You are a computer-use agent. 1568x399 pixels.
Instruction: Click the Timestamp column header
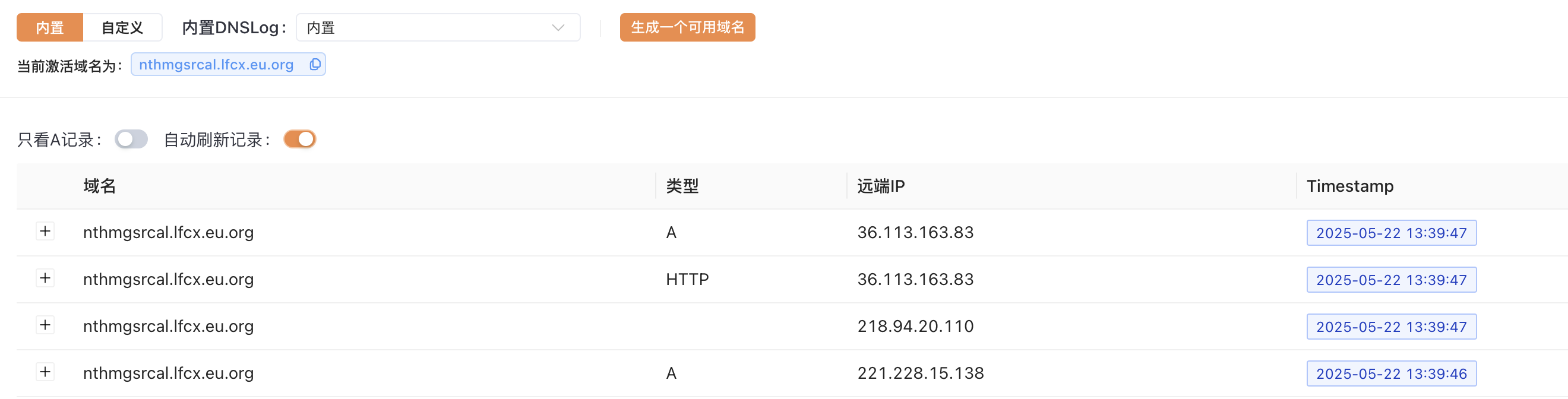click(x=1349, y=186)
